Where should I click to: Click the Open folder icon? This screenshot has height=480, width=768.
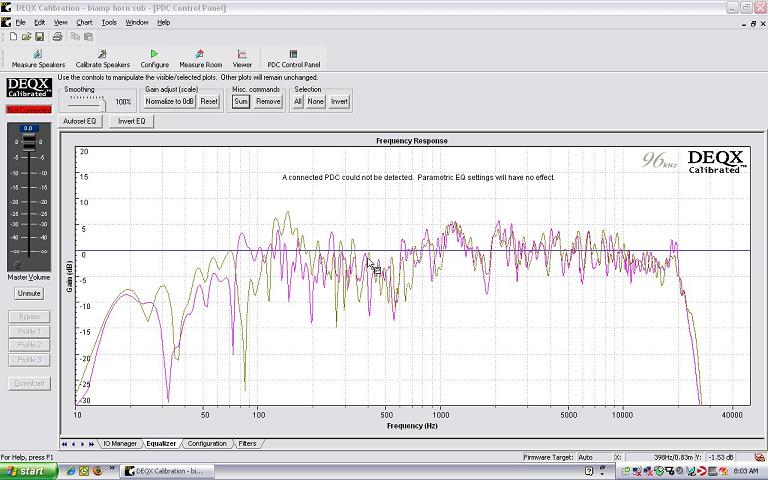tap(26, 37)
